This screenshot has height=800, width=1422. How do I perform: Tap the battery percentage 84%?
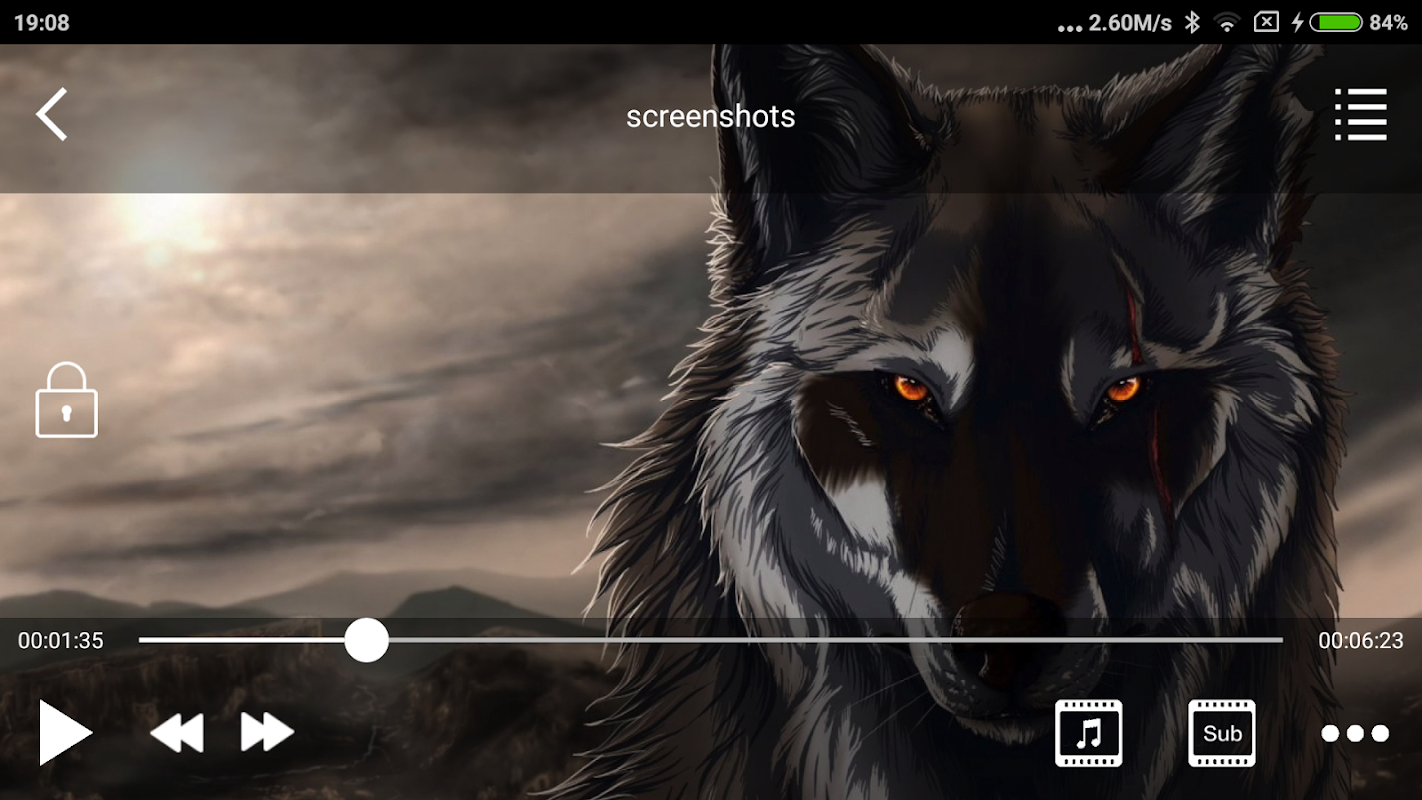click(x=1389, y=22)
